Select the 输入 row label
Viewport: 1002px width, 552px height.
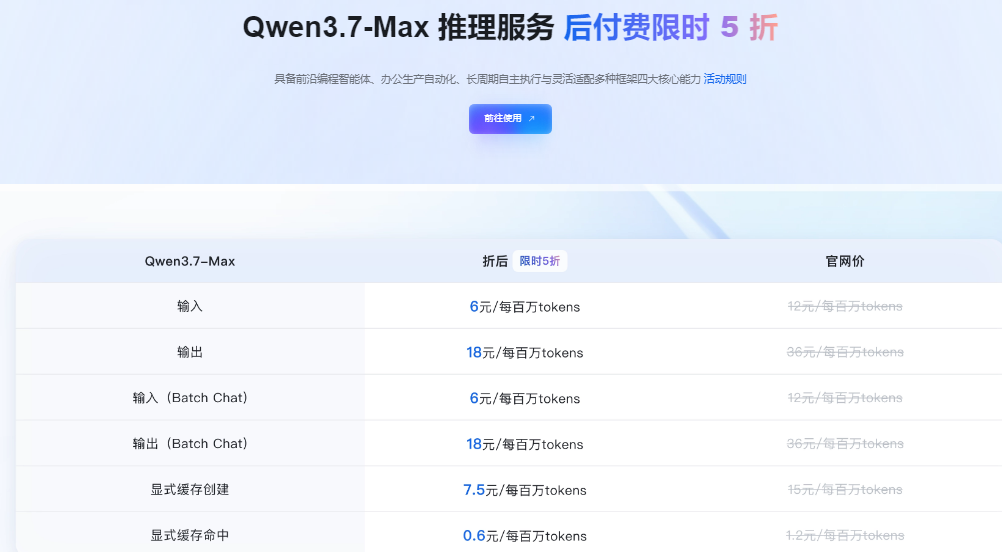pyautogui.click(x=190, y=306)
